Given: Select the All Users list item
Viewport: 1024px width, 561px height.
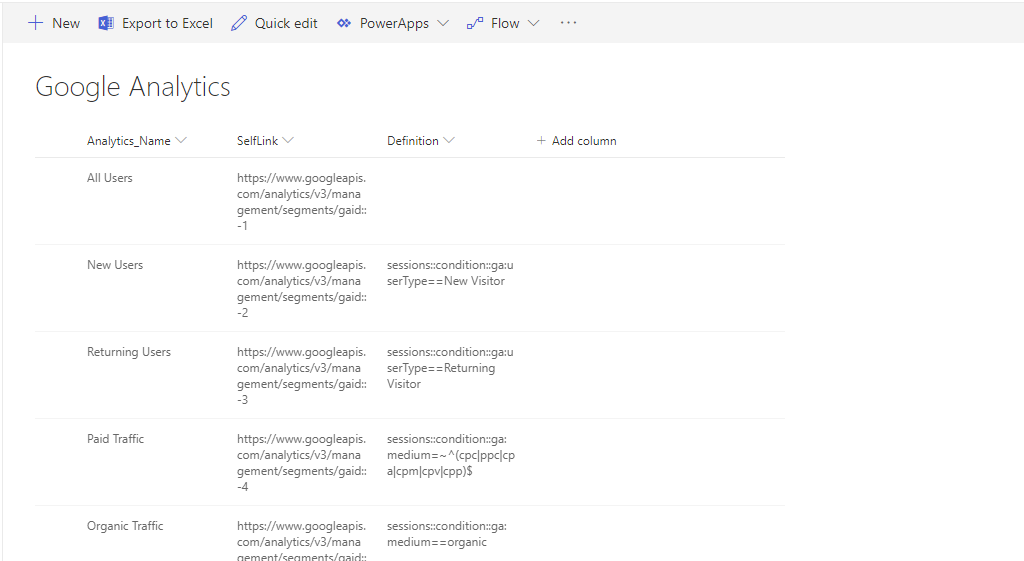Looking at the screenshot, I should click(x=110, y=178).
